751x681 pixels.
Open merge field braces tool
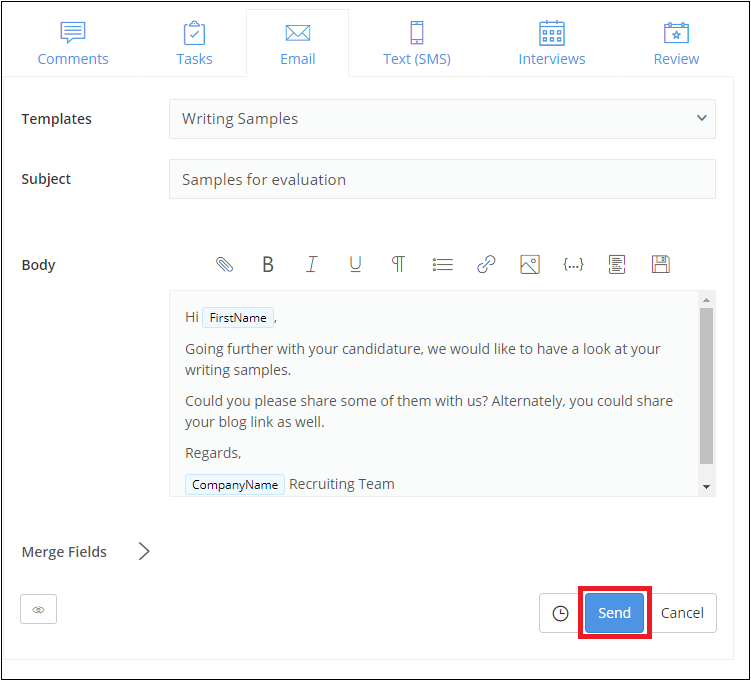[x=573, y=265]
